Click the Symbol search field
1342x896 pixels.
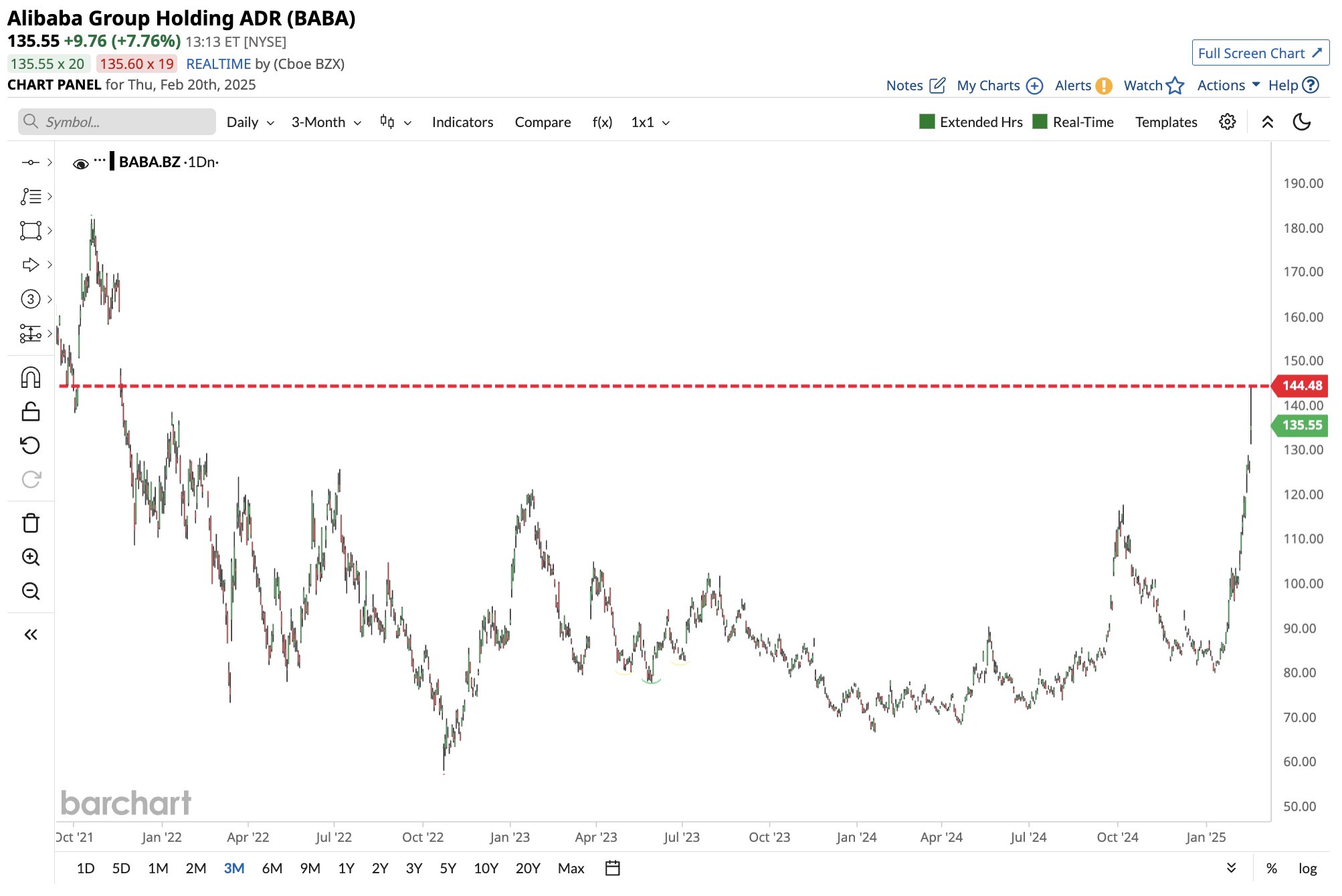click(117, 122)
